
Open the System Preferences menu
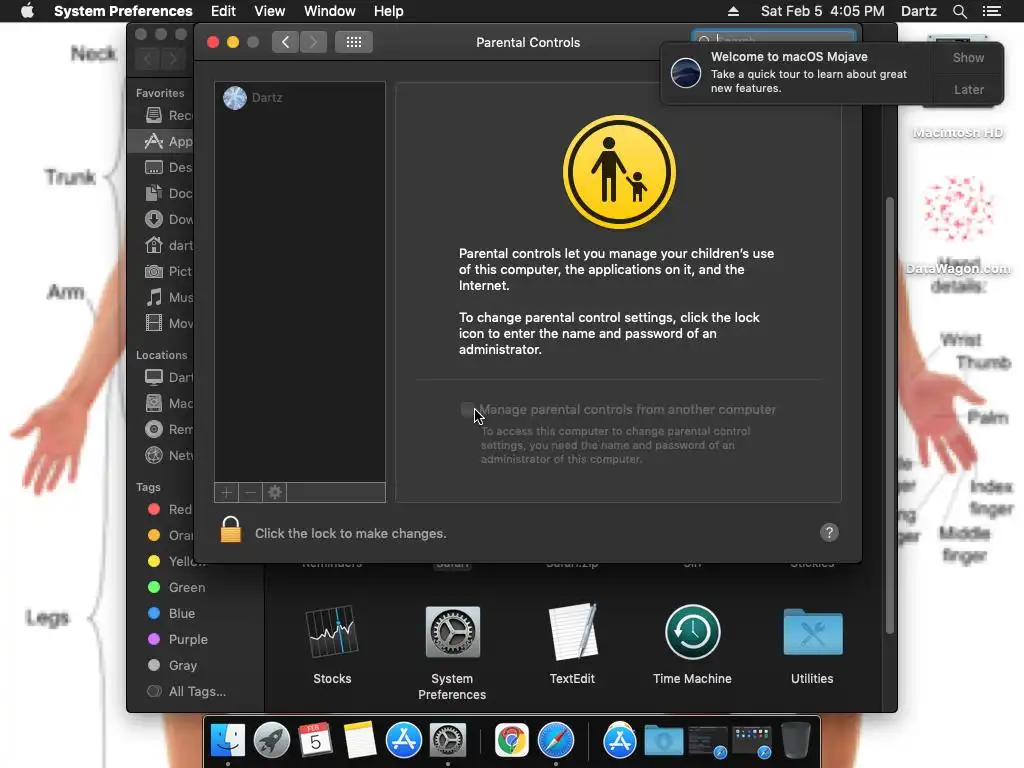tap(123, 11)
